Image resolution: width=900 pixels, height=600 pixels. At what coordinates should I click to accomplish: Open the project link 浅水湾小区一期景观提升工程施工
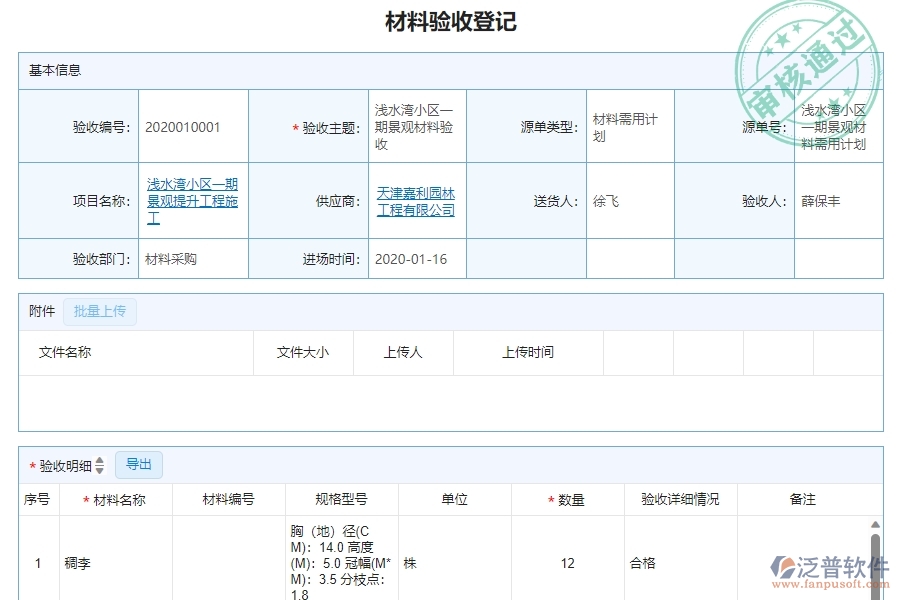coord(191,200)
